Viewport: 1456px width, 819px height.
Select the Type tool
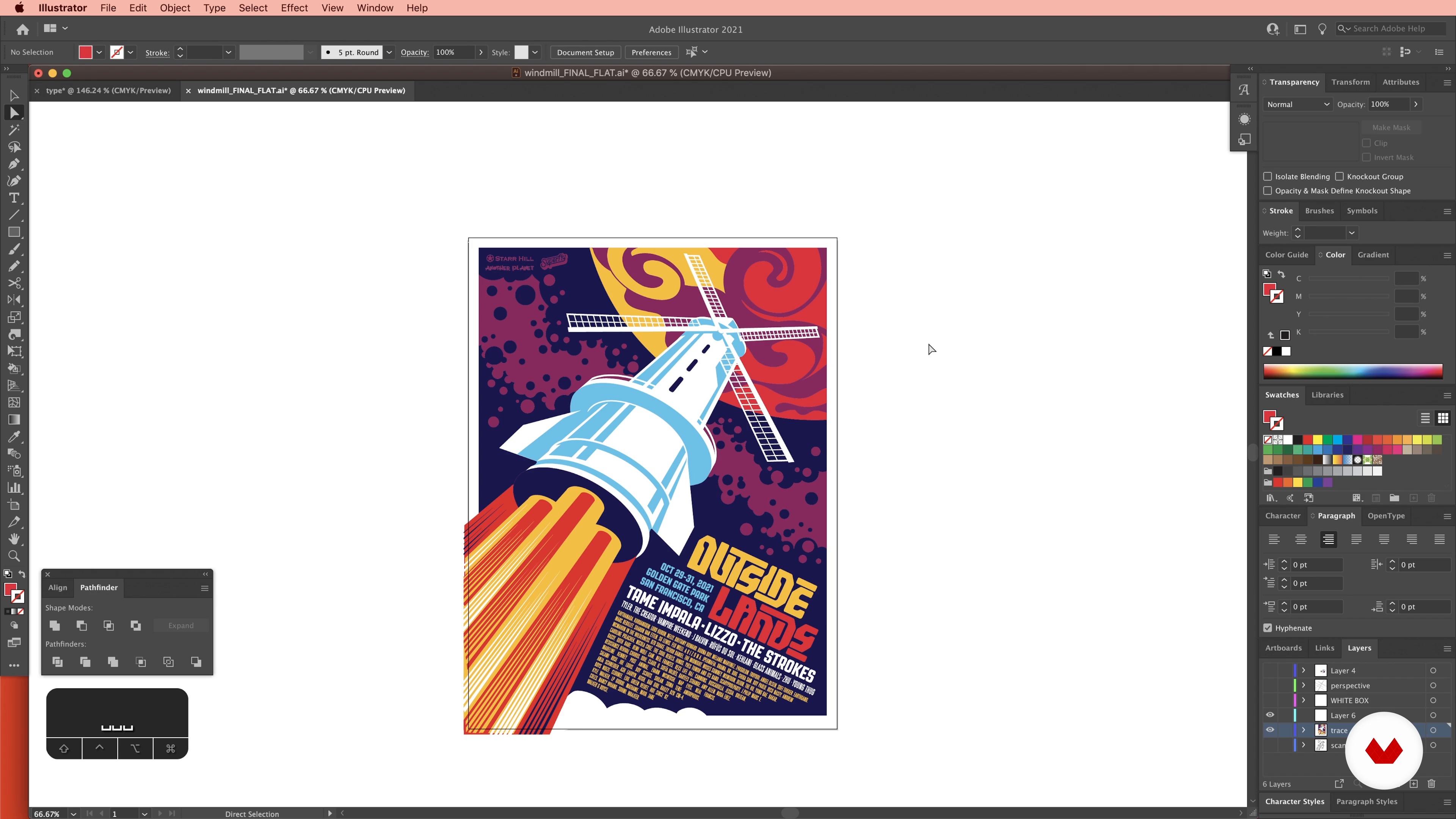tap(14, 198)
